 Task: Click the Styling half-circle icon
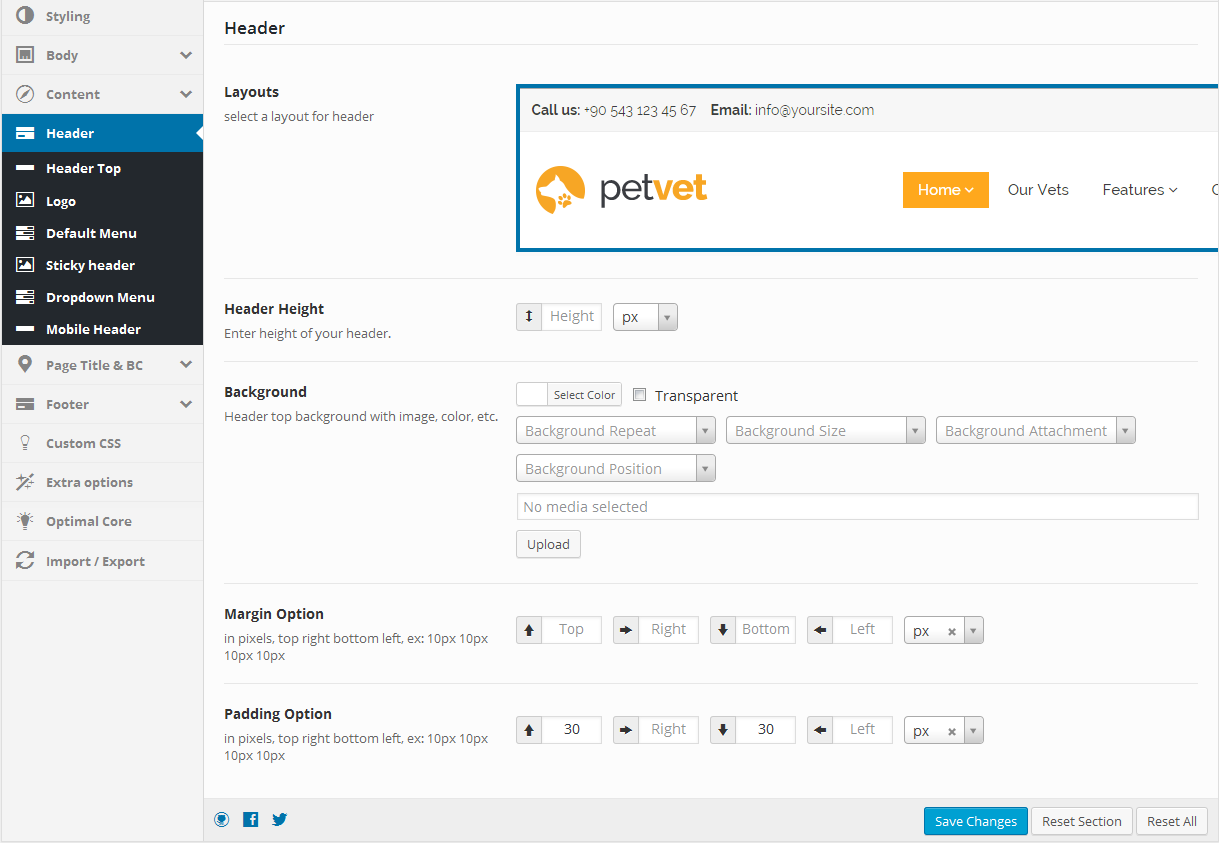pyautogui.click(x=25, y=16)
